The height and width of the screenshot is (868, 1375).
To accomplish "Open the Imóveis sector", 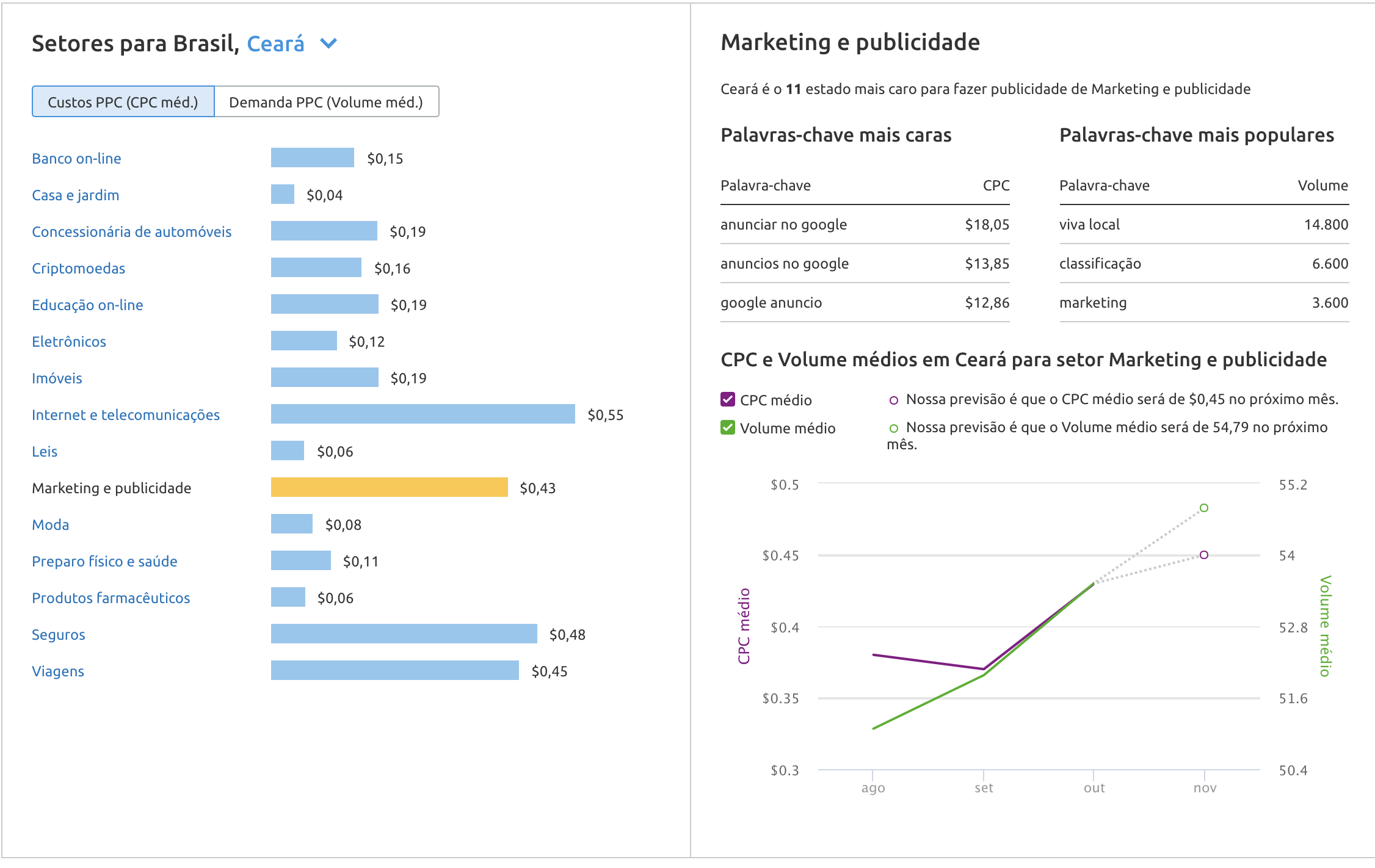I will [57, 378].
